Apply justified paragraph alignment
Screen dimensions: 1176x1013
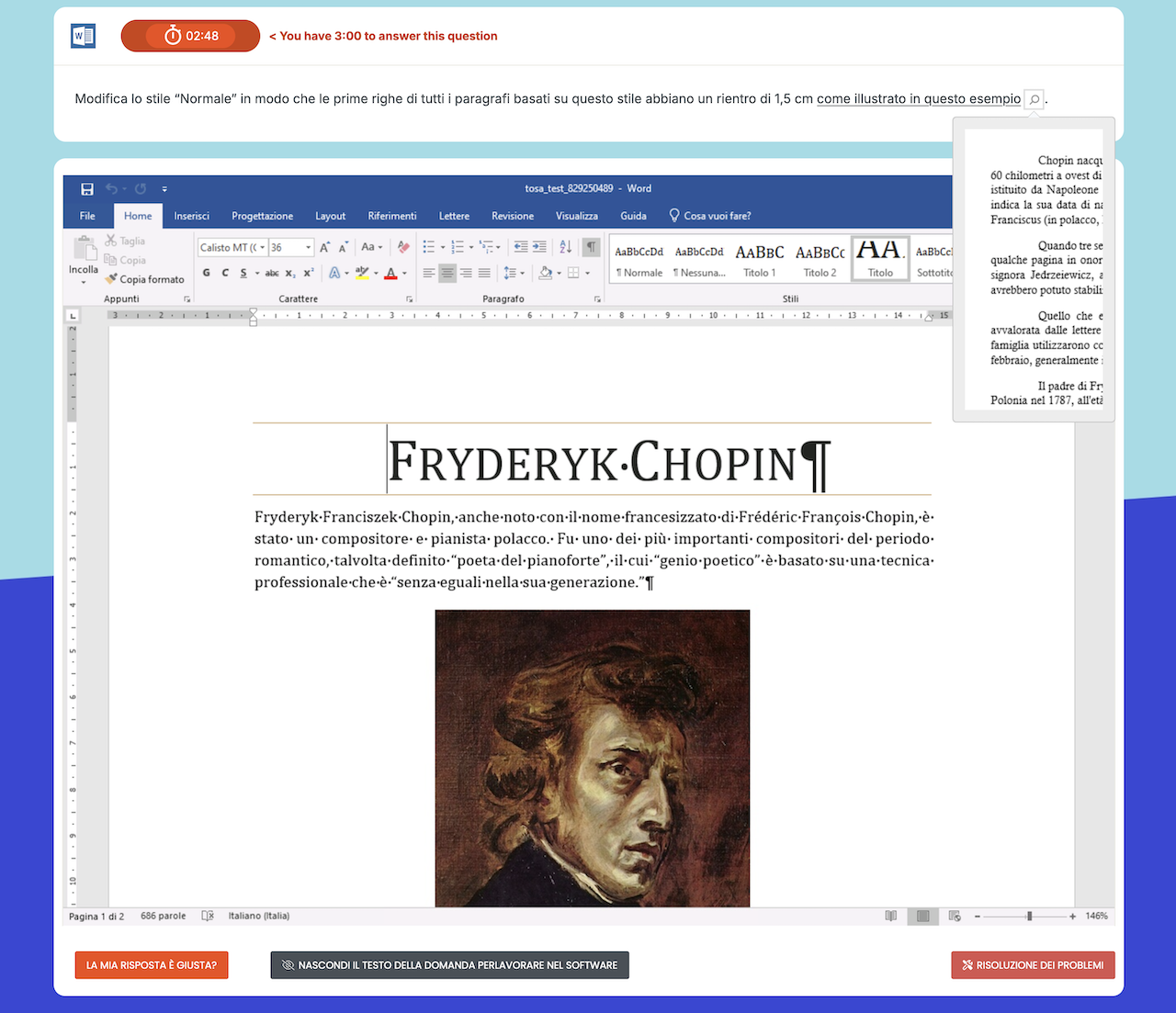[x=484, y=273]
